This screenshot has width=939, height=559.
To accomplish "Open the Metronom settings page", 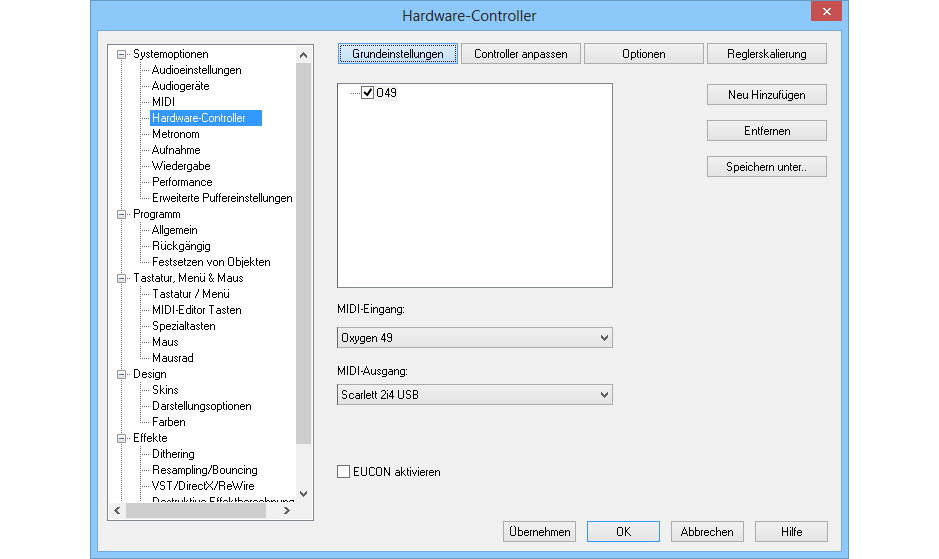I will coord(175,134).
